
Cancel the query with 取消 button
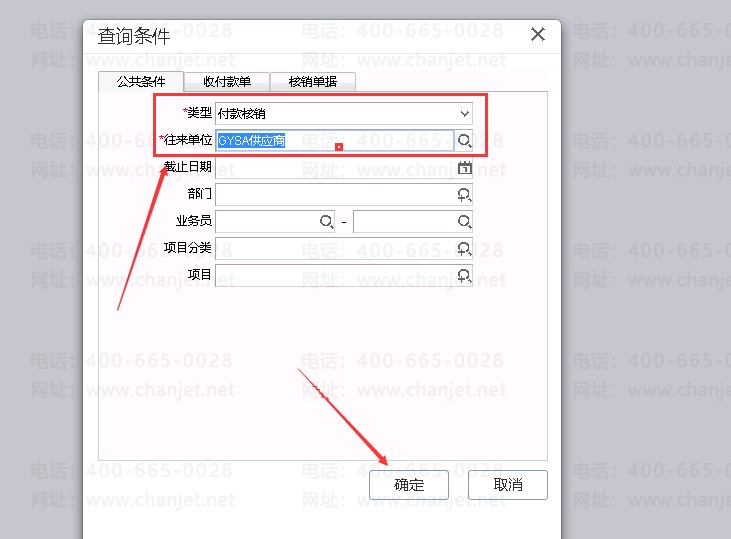[x=508, y=485]
